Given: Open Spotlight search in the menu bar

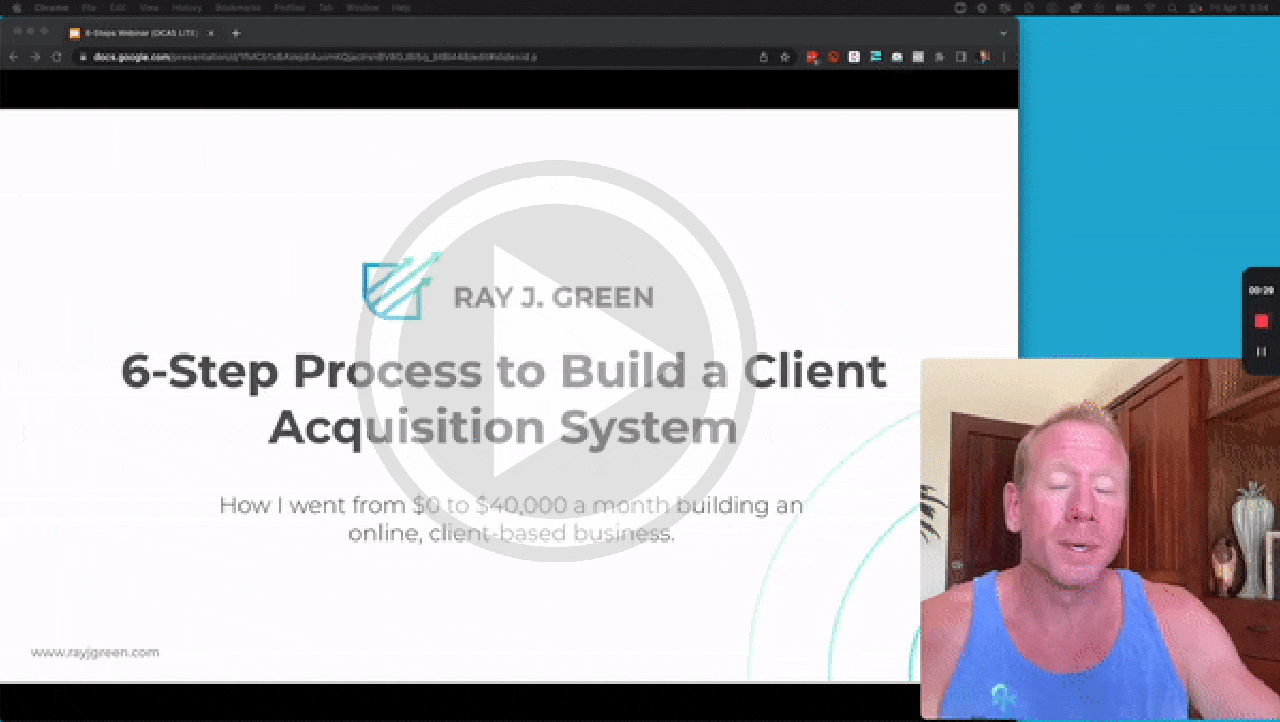Looking at the screenshot, I should (x=1171, y=7).
